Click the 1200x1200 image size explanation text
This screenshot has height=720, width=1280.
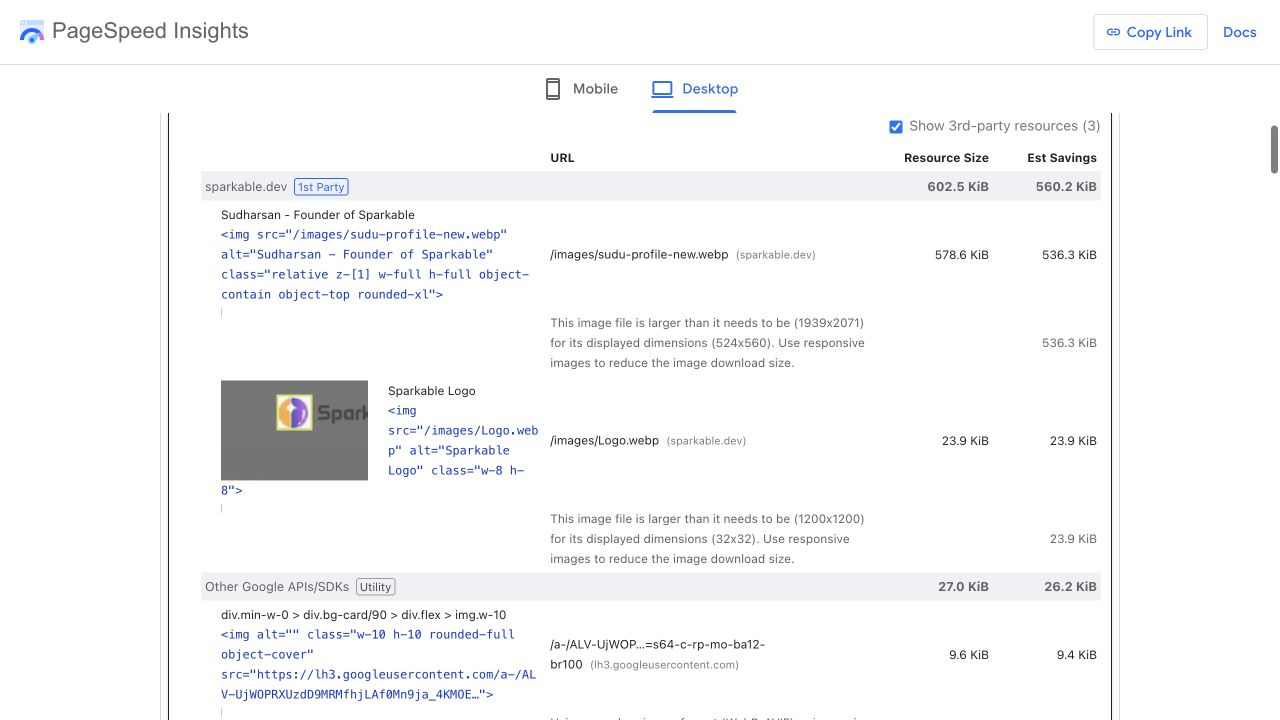tap(707, 539)
